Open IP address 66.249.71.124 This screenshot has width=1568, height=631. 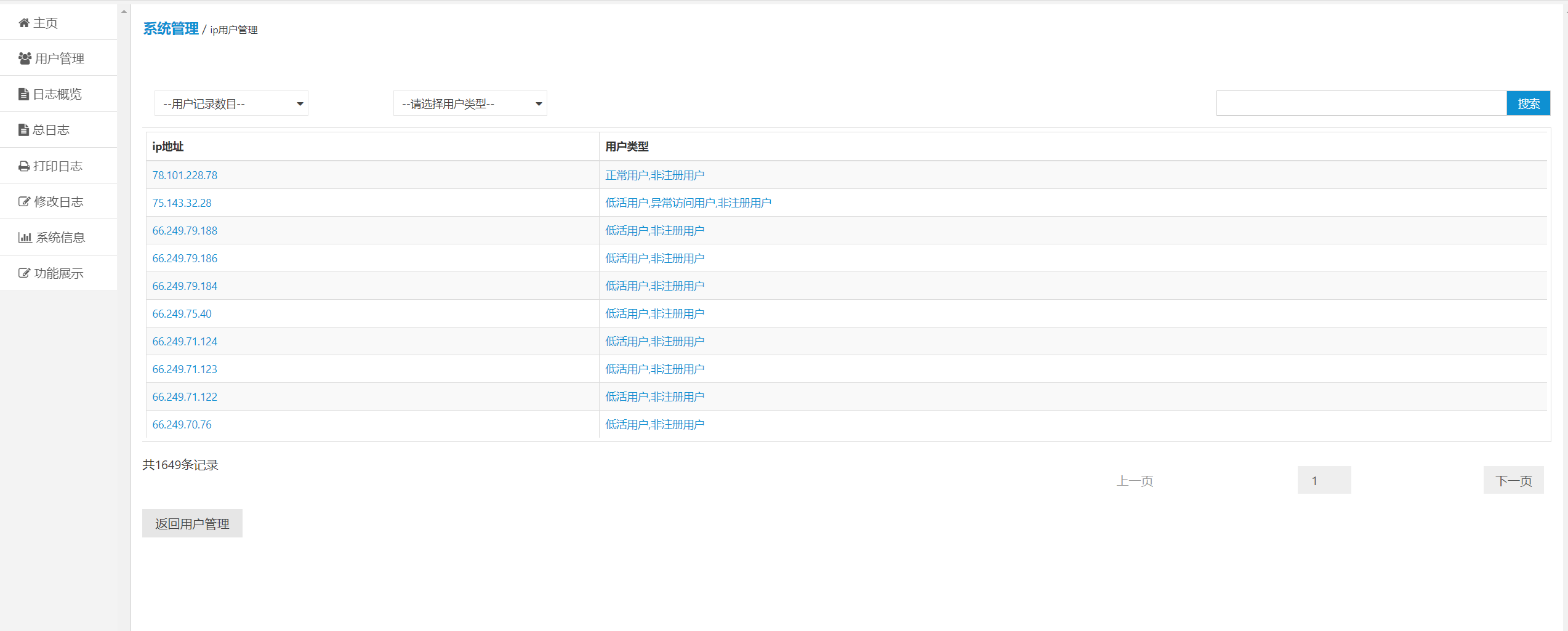tap(185, 342)
